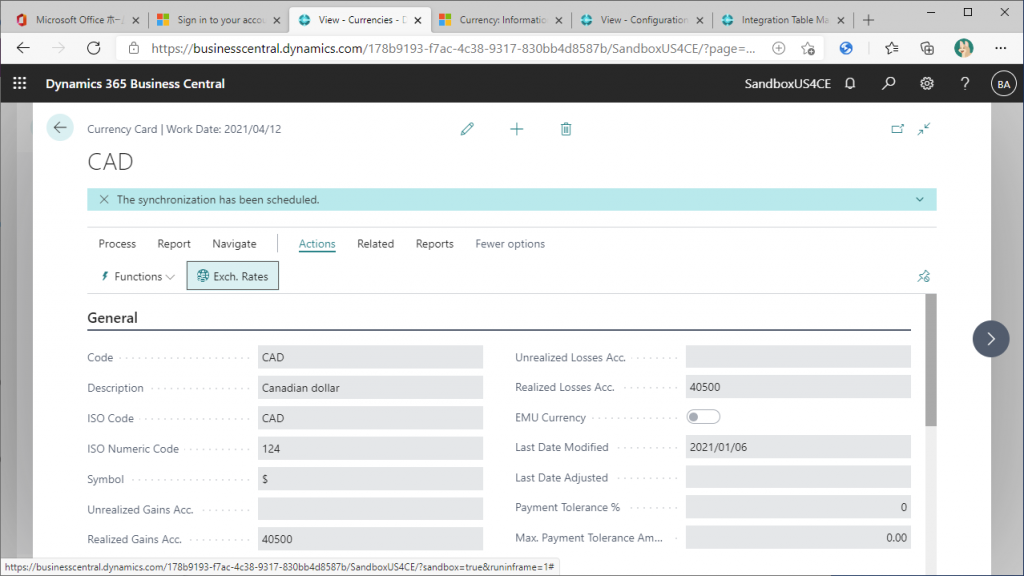Go back using the card back arrow
Screen dimensions: 1024x576
coord(60,128)
